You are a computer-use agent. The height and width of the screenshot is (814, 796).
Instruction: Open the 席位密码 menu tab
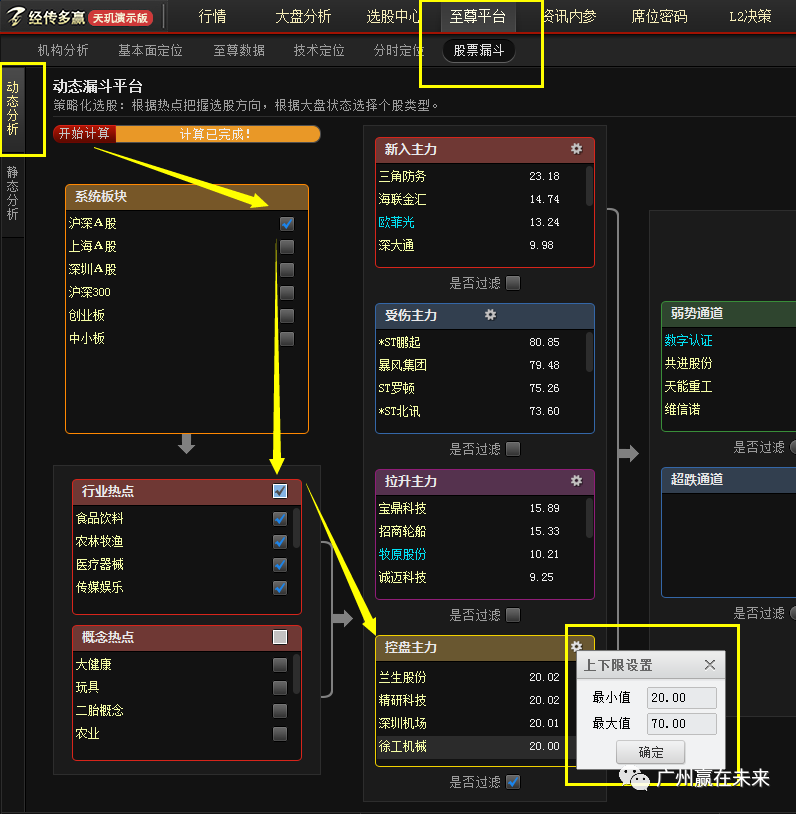659,17
